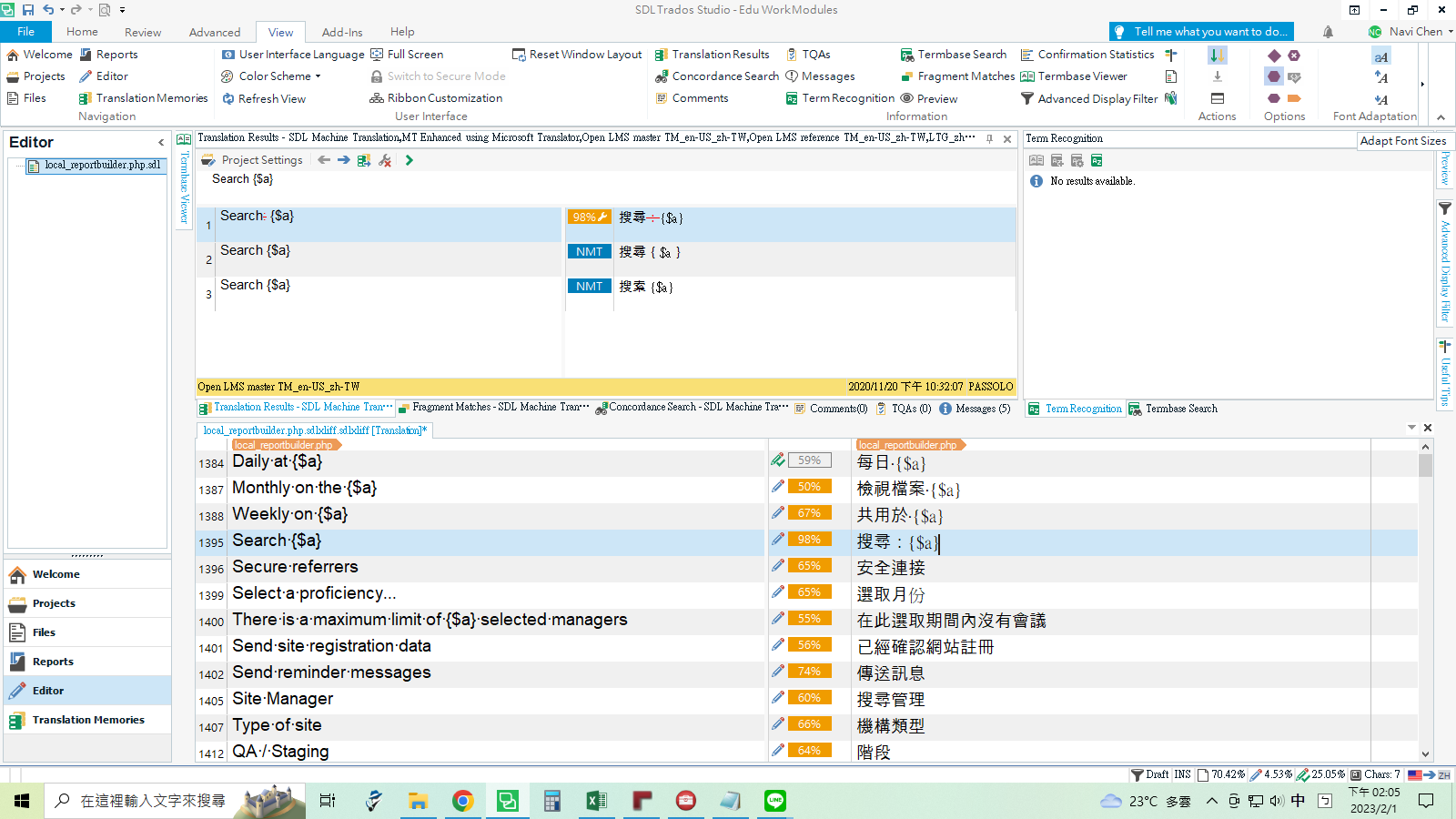Click the 98% match status of segment 1395
The width and height of the screenshot is (1456, 819).
[x=809, y=540]
